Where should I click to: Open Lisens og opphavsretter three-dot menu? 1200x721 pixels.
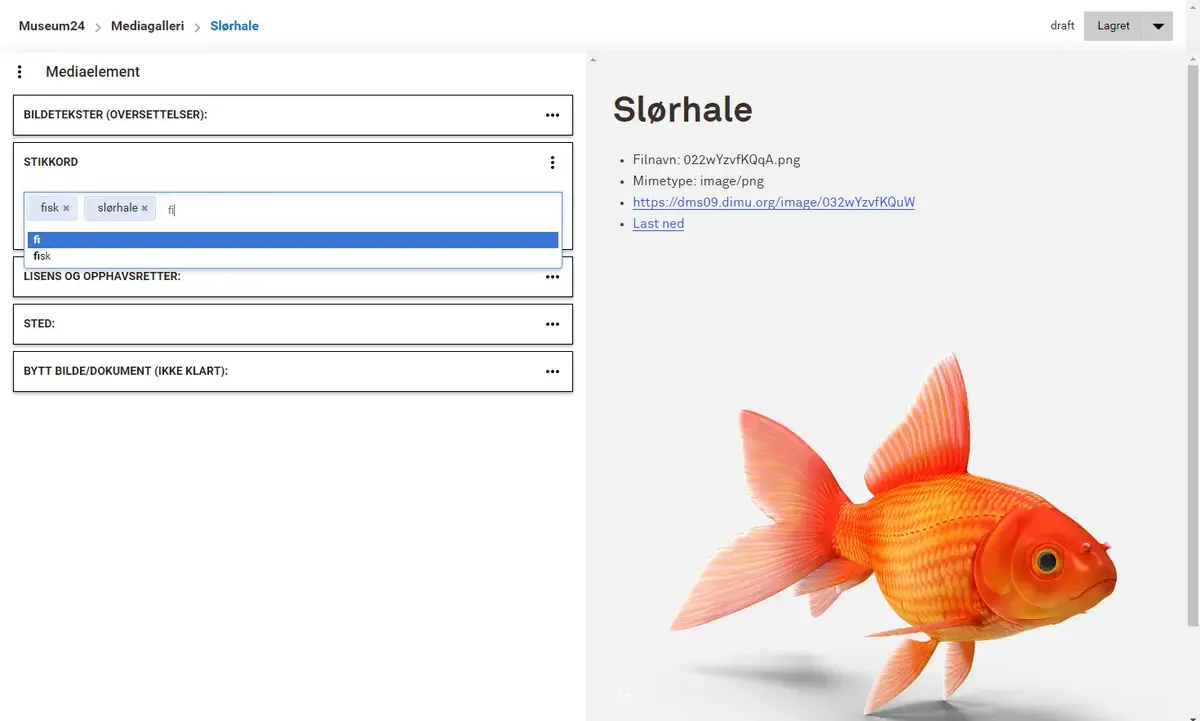point(552,277)
